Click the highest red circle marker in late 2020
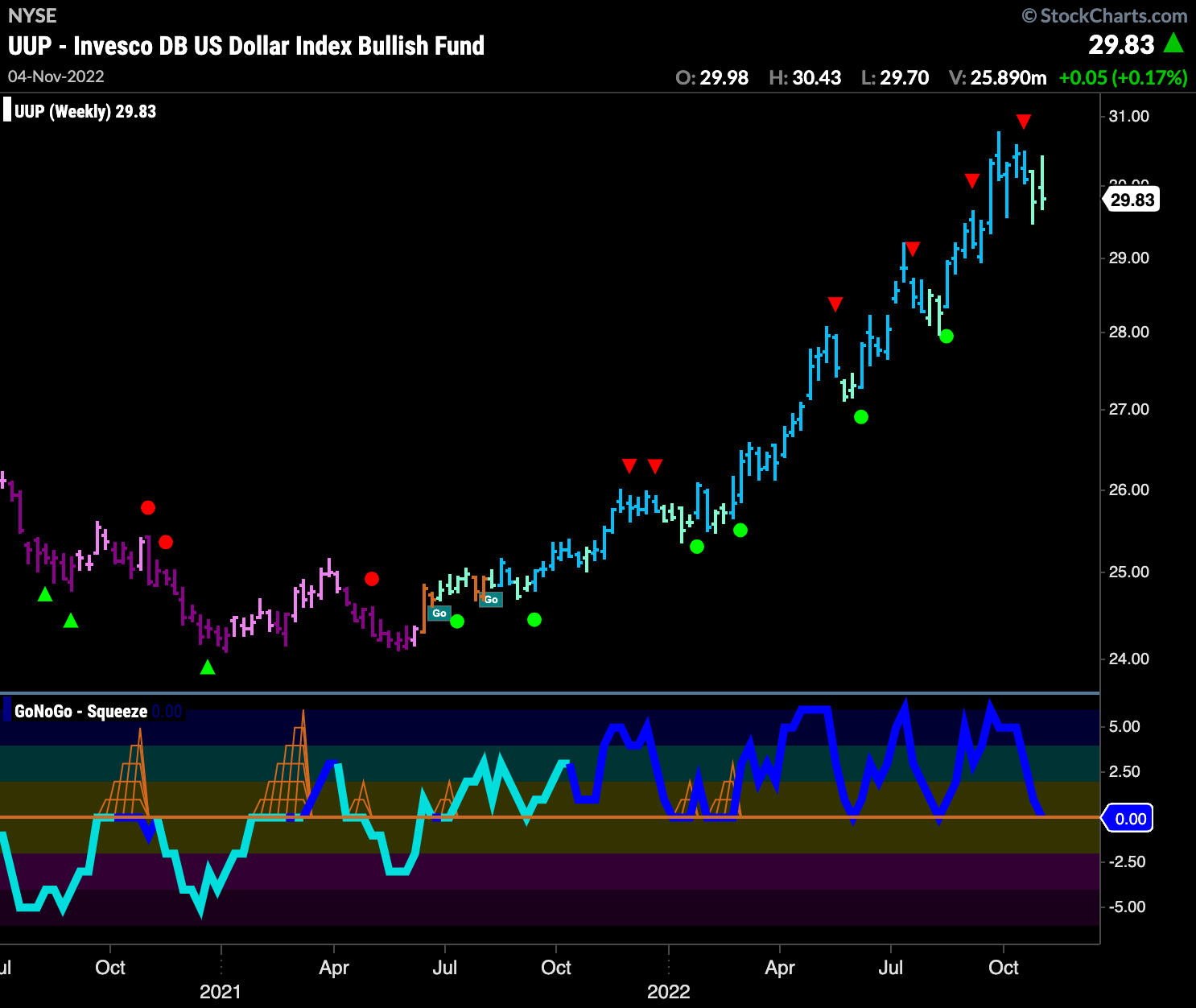Image resolution: width=1196 pixels, height=1008 pixels. (x=148, y=508)
